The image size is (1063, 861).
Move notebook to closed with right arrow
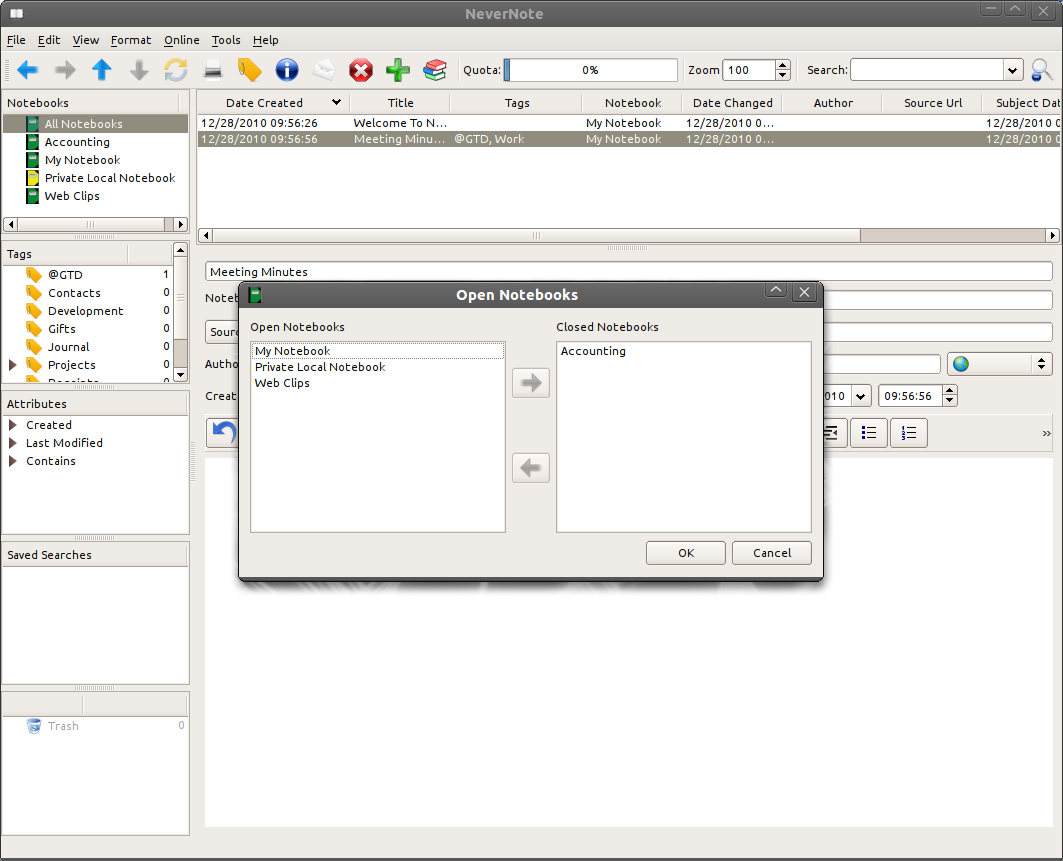531,383
